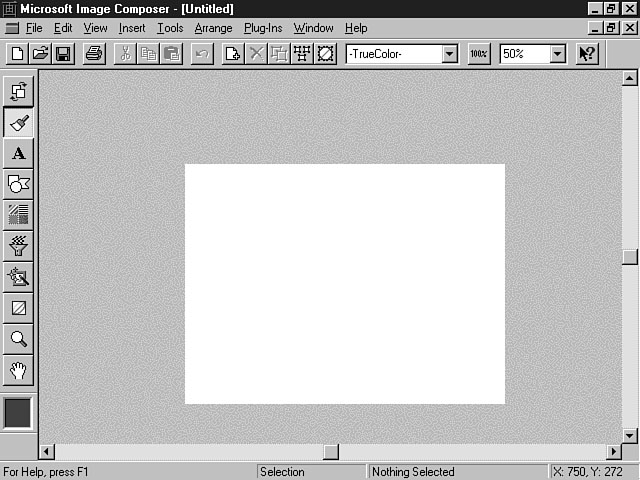Open the Patterns and Fills tool
Image resolution: width=640 pixels, height=480 pixels.
18,214
